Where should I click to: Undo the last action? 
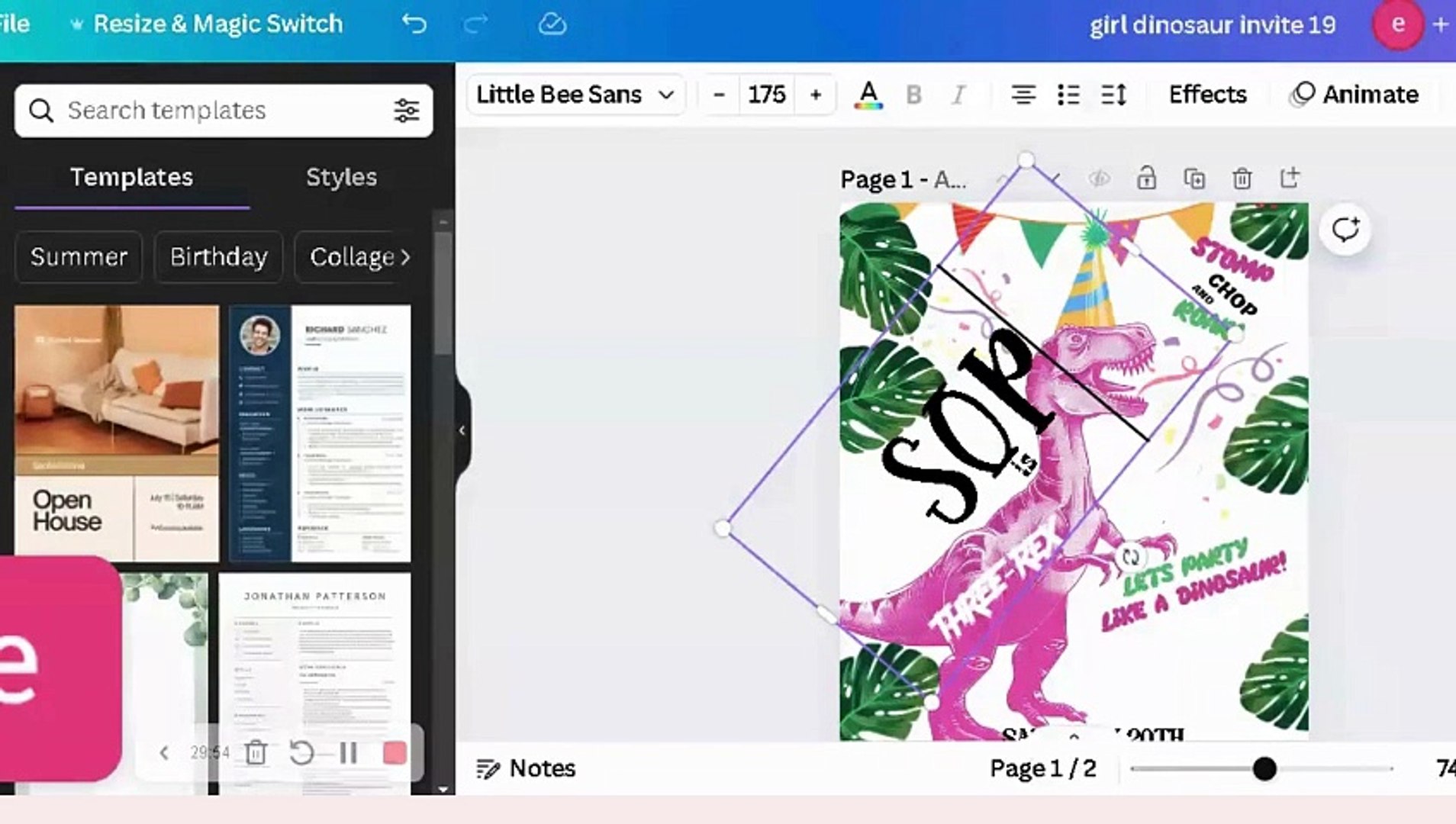tap(414, 24)
